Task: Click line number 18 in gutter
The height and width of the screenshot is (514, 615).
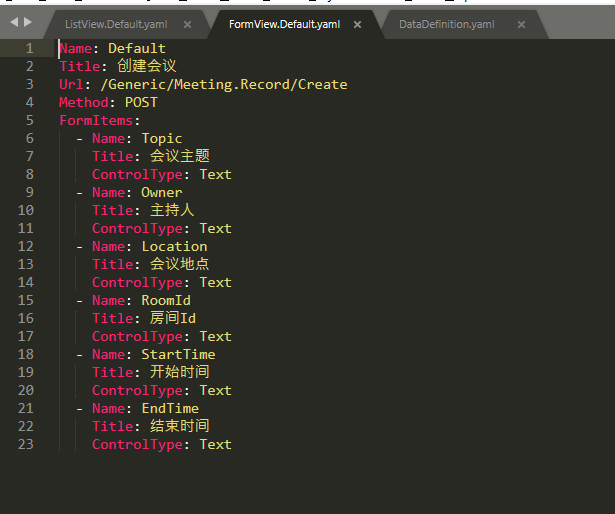Action: 26,354
